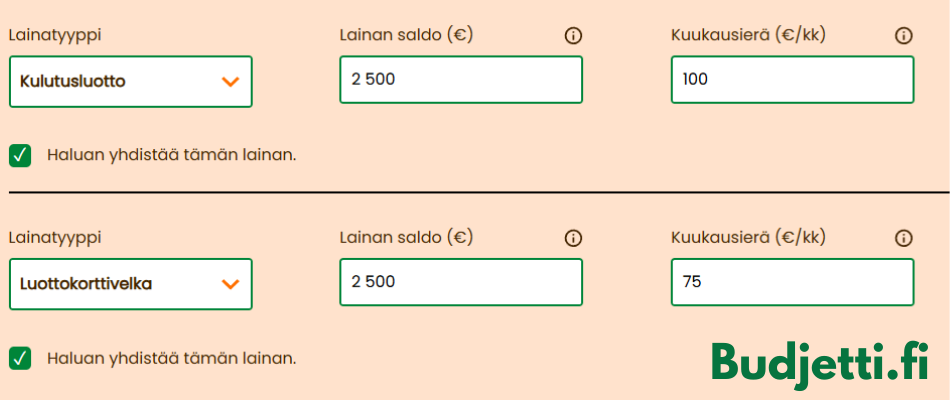Expand the Luottokorttivelka loan type dropdown
The height and width of the screenshot is (400, 950).
[130, 284]
